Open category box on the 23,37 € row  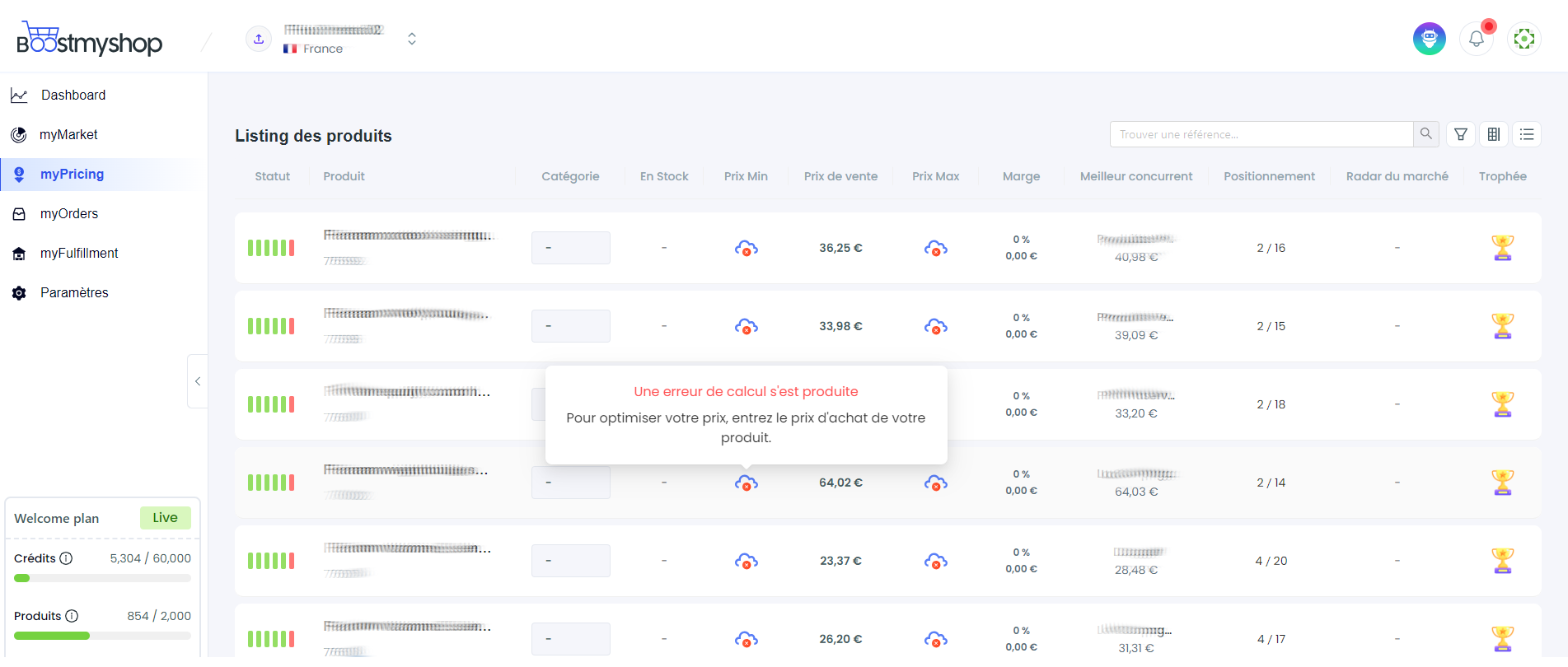(x=571, y=561)
